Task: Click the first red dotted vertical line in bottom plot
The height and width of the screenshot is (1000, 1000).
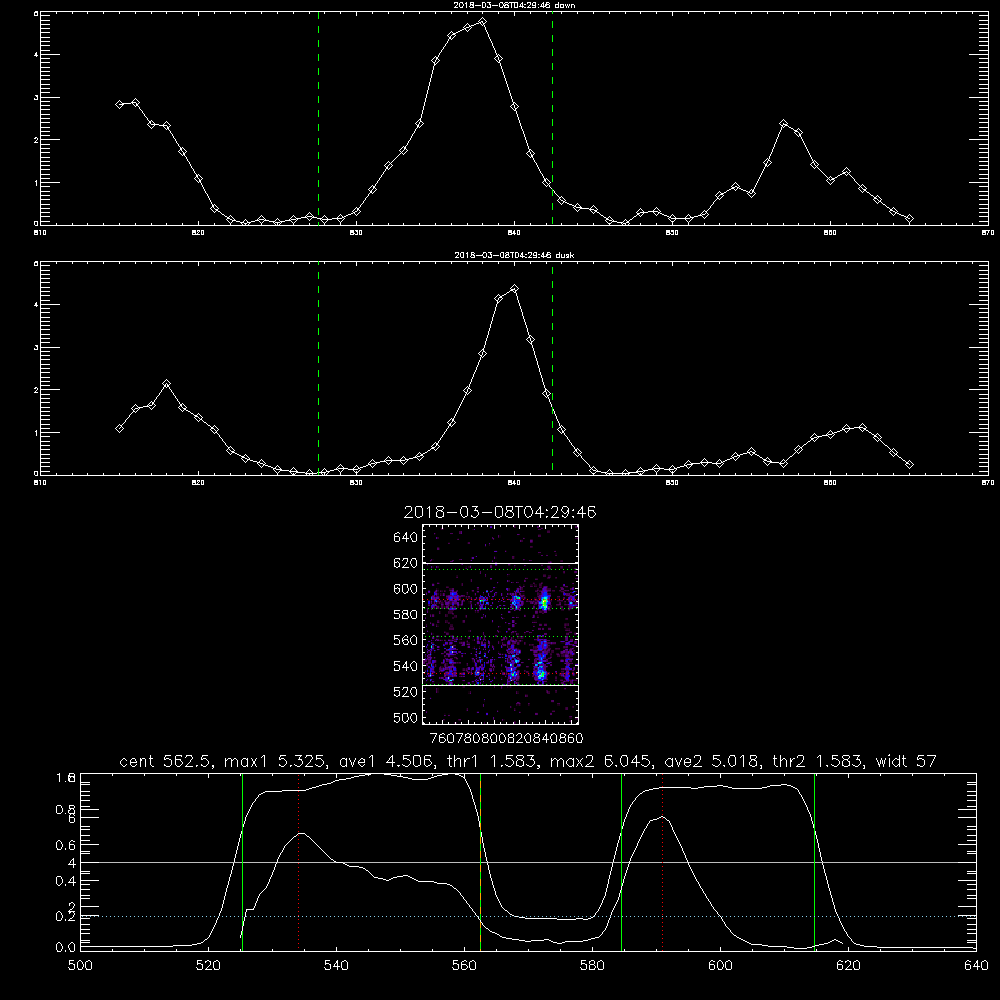Action: coord(298,862)
